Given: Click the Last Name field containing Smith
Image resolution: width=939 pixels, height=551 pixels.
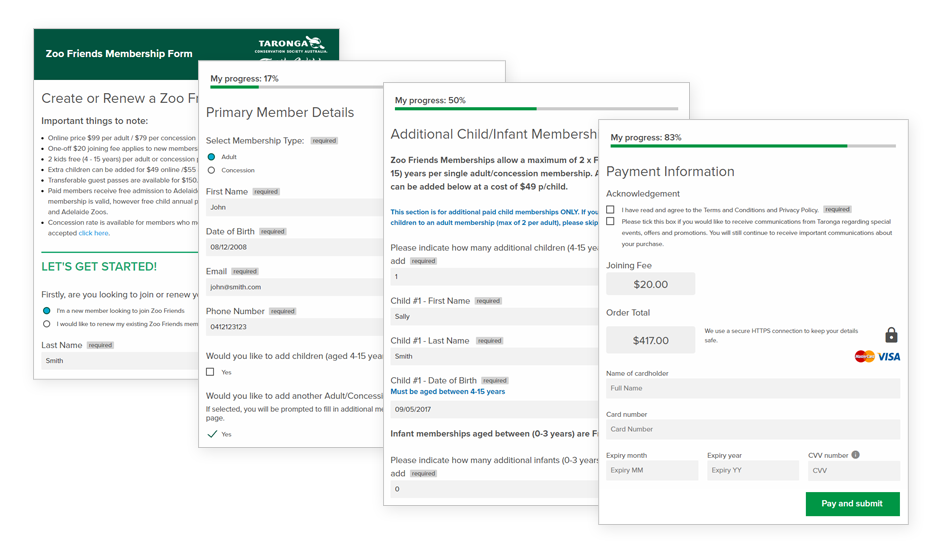Looking at the screenshot, I should 120,361.
